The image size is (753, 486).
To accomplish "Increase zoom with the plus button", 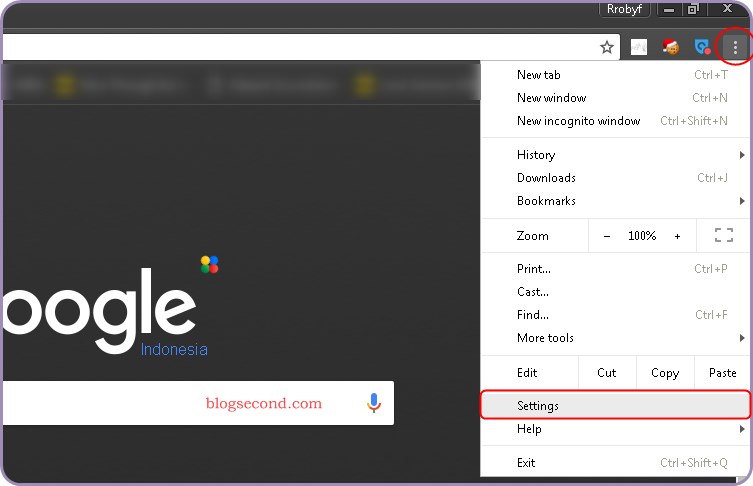I will (x=677, y=236).
